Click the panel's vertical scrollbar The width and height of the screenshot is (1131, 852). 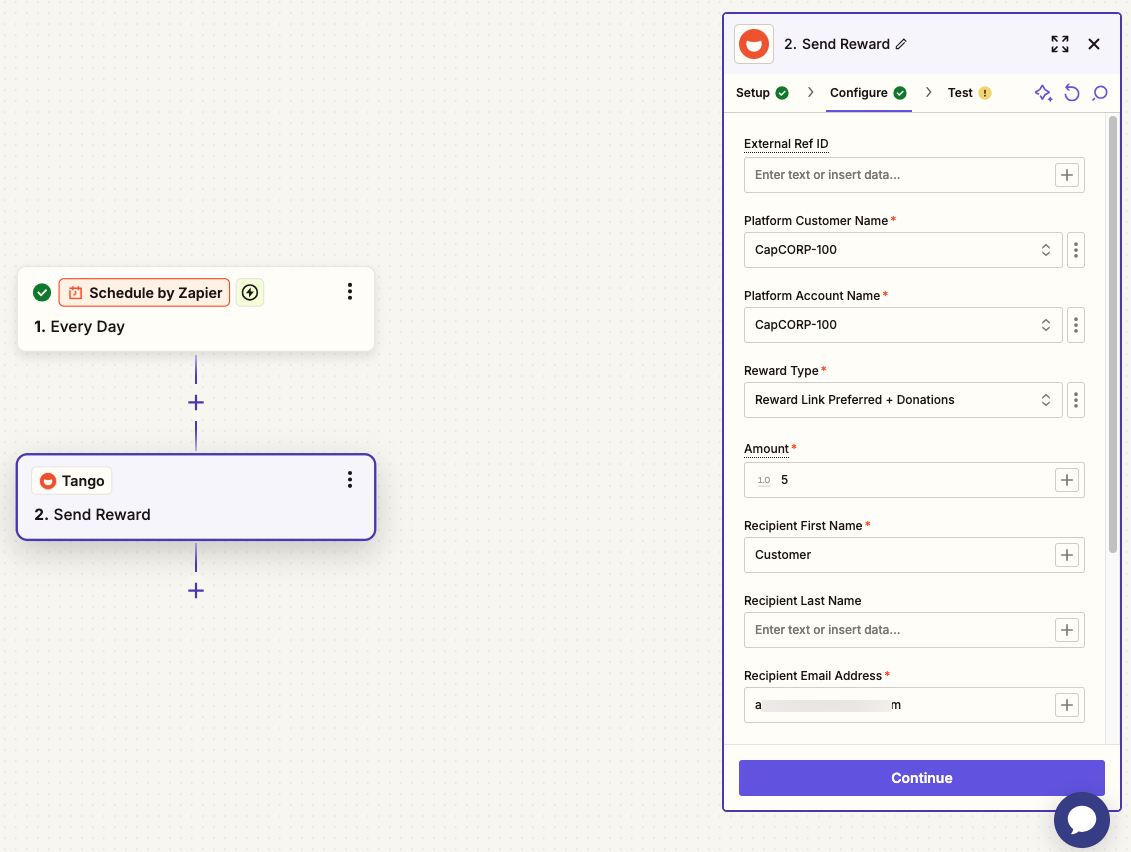[x=1113, y=334]
